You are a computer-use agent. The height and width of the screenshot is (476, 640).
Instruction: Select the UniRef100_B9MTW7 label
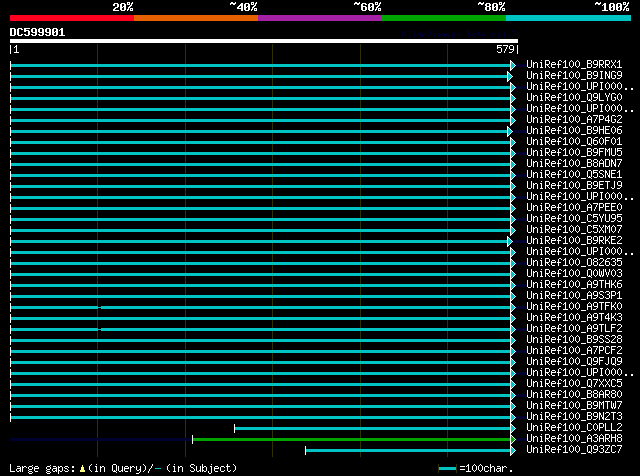[574, 406]
